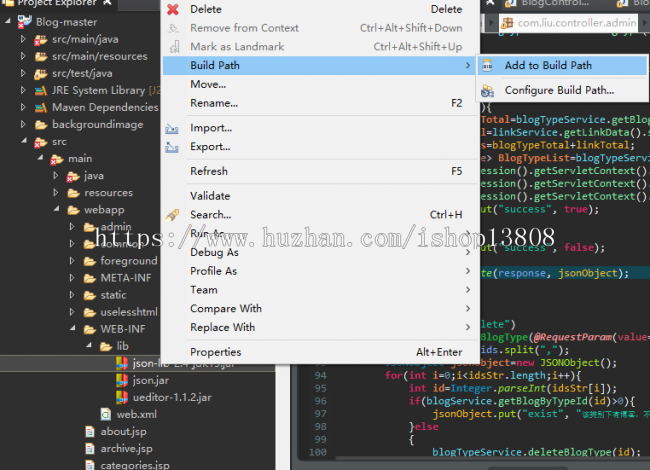The width and height of the screenshot is (650, 470).
Task: Switch to the BlogControl editor tab
Action: [548, 3]
